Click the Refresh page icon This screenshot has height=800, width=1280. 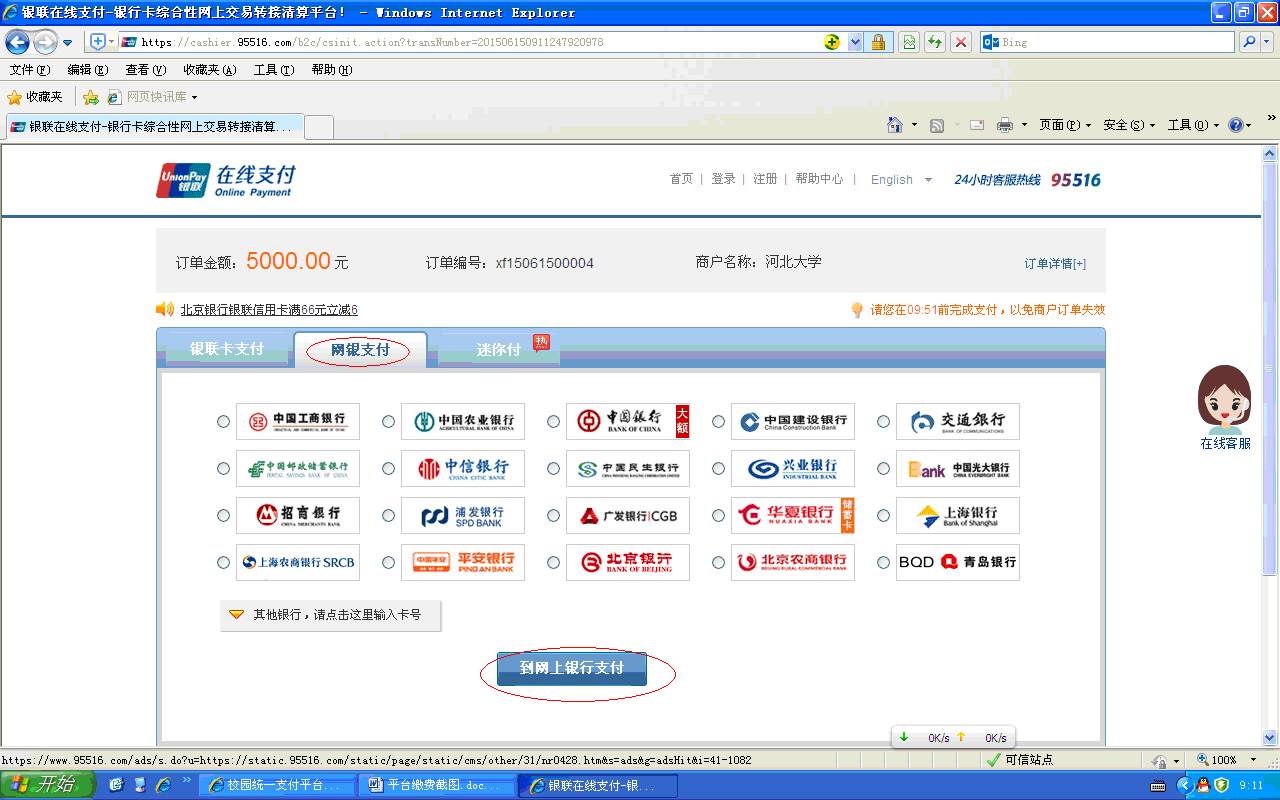(935, 42)
